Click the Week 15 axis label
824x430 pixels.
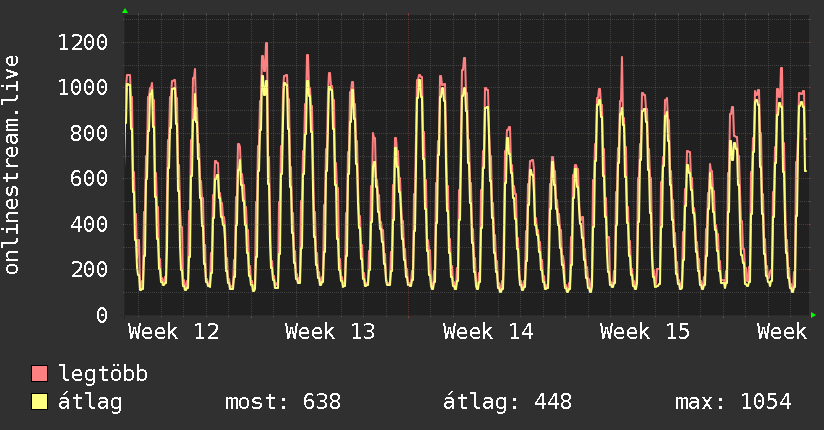[x=645, y=332]
